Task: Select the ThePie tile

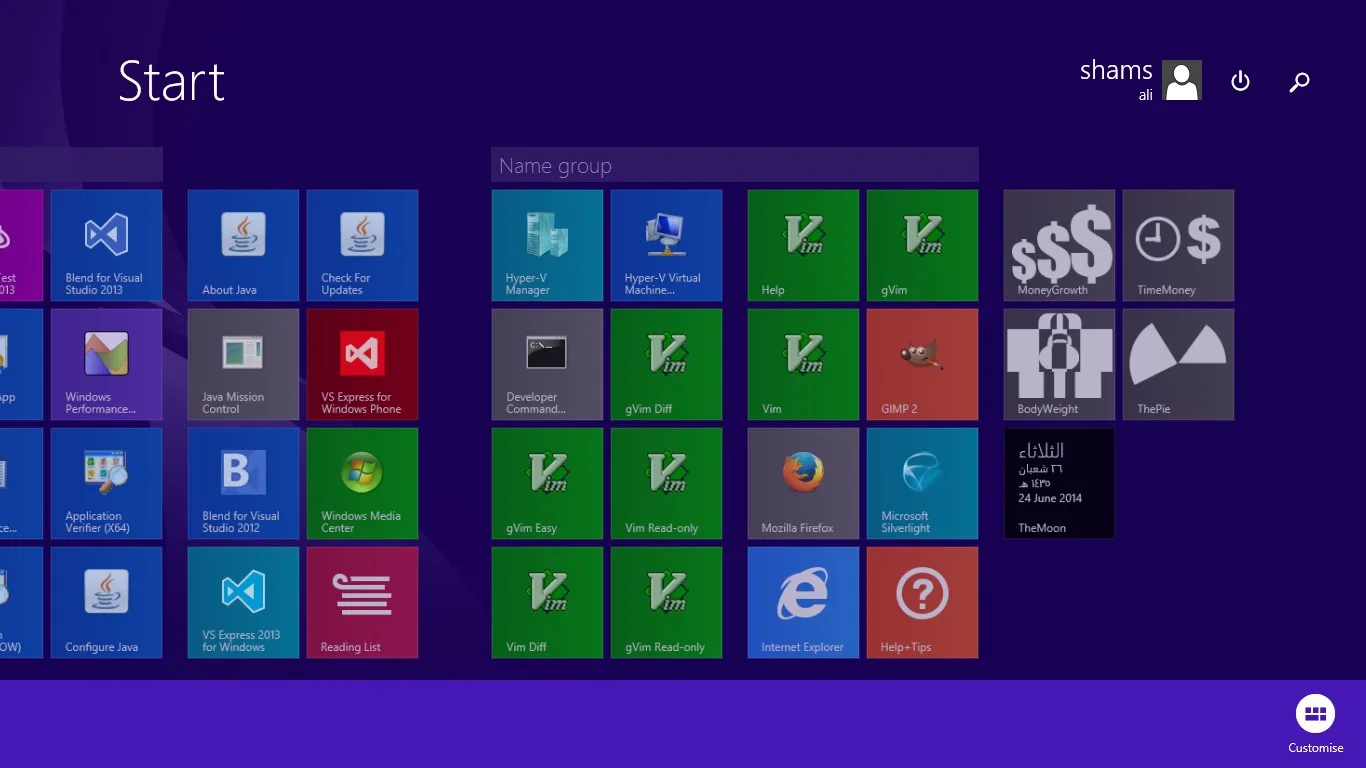Action: click(x=1178, y=364)
